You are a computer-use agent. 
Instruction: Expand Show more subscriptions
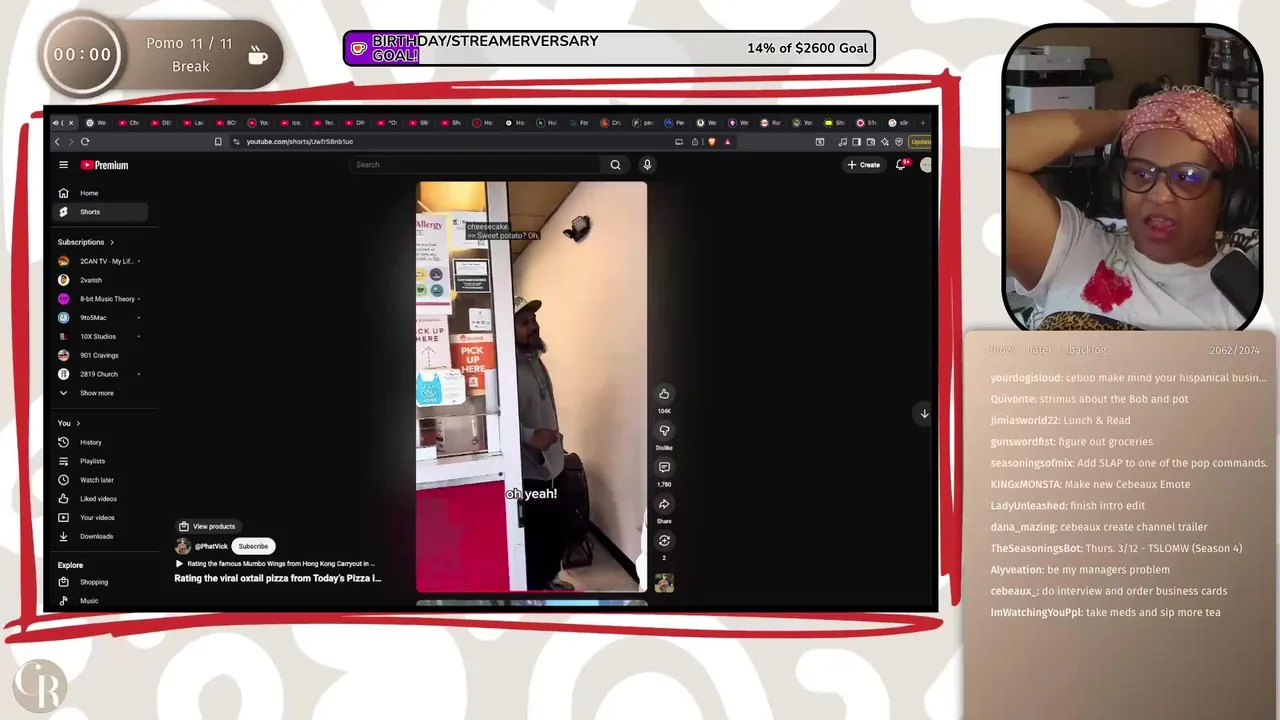tap(102, 393)
